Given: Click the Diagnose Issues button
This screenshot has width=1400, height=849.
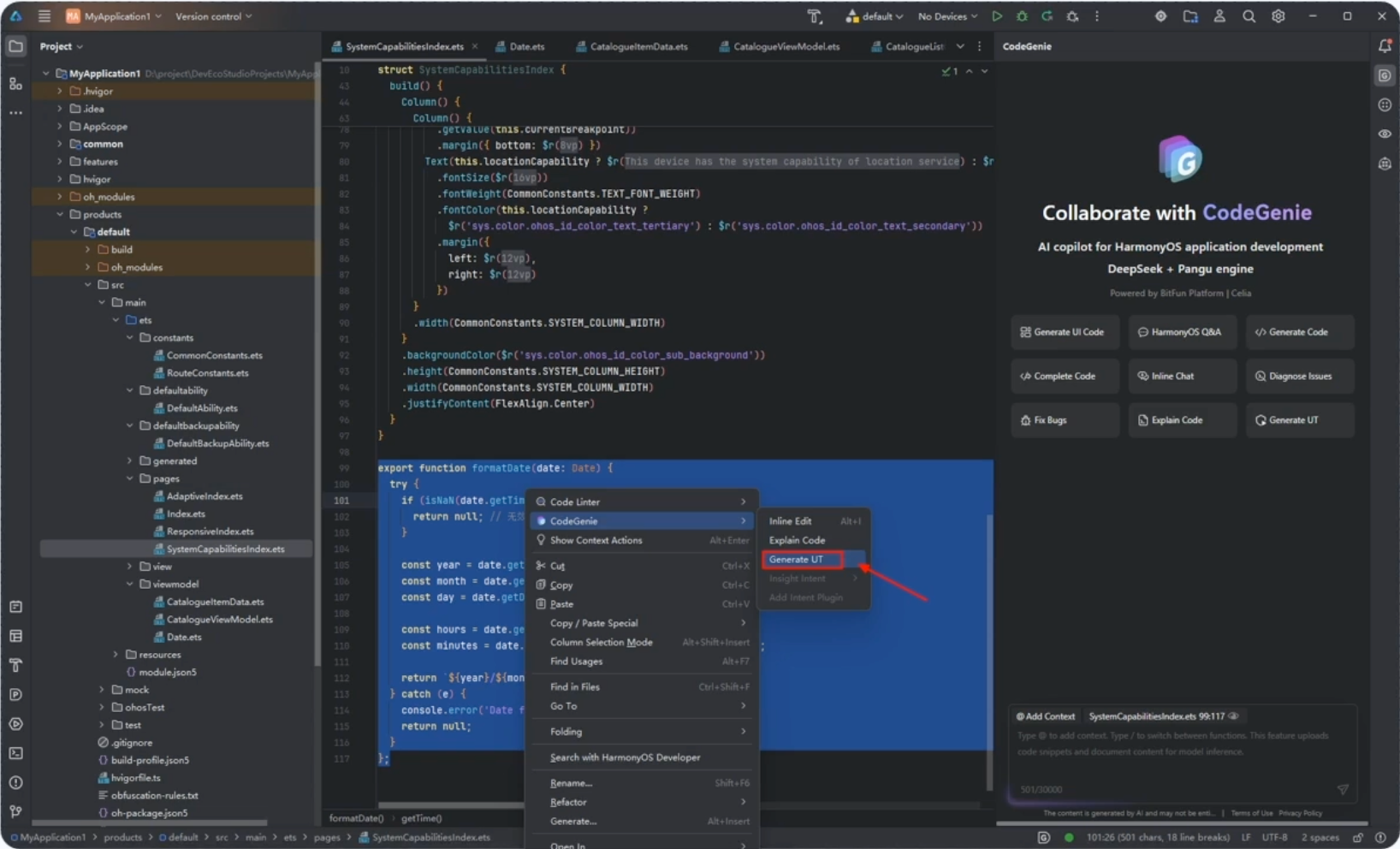Looking at the screenshot, I should [x=1299, y=376].
